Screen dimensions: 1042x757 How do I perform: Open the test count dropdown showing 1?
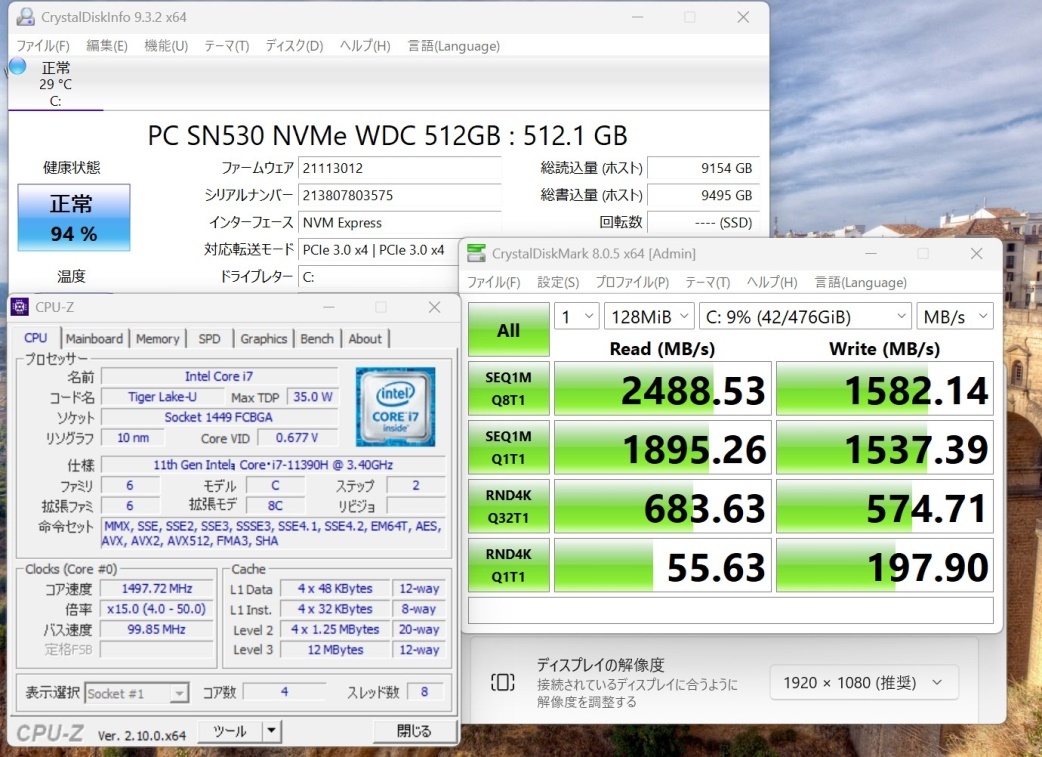pyautogui.click(x=577, y=316)
